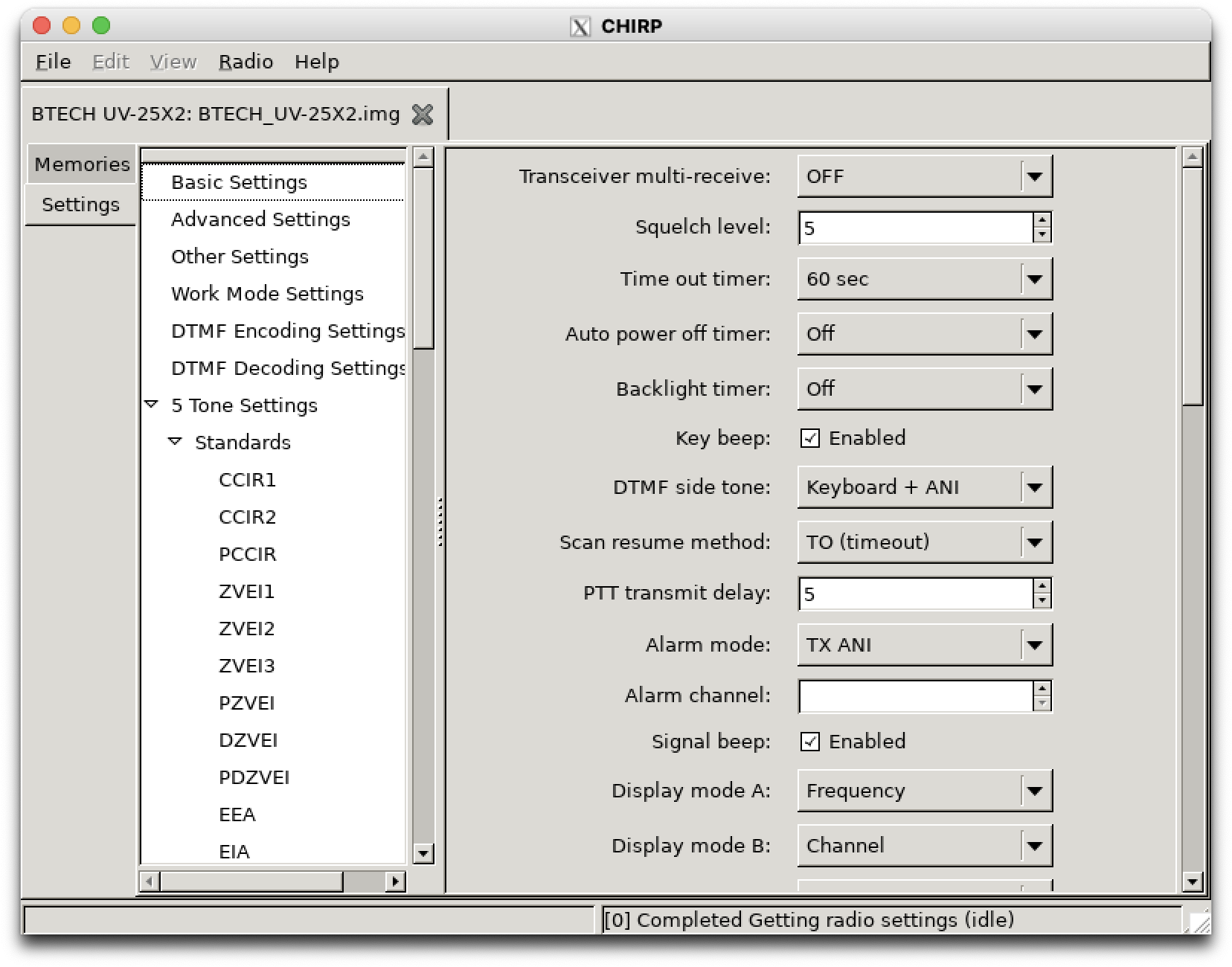Click the tree panel horizontal scrollbar thumb
The image size is (1232, 967).
point(251,881)
